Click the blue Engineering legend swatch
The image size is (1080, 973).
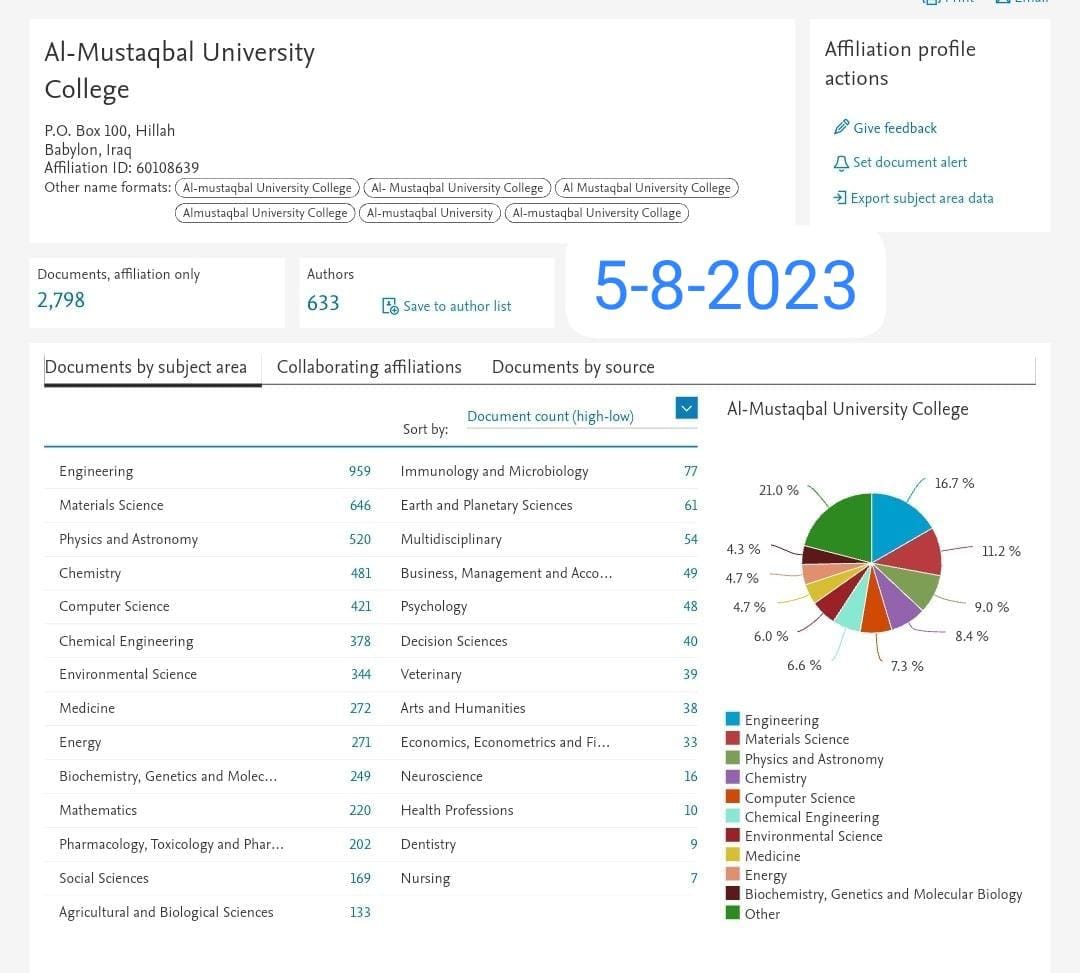click(x=733, y=719)
